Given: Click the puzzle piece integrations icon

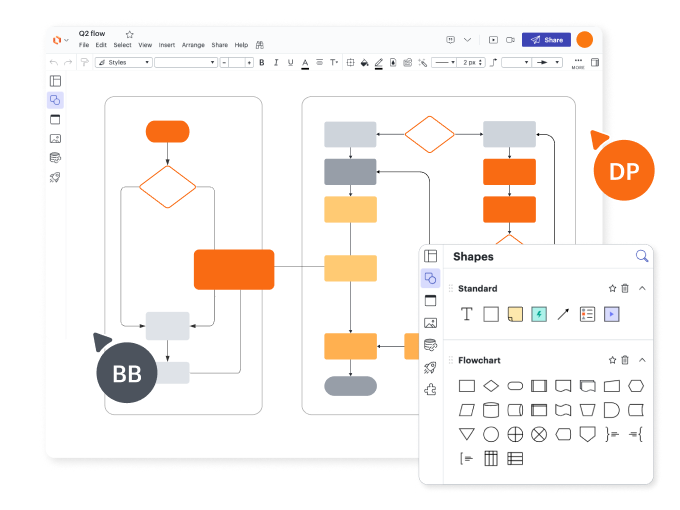Looking at the screenshot, I should 430,390.
